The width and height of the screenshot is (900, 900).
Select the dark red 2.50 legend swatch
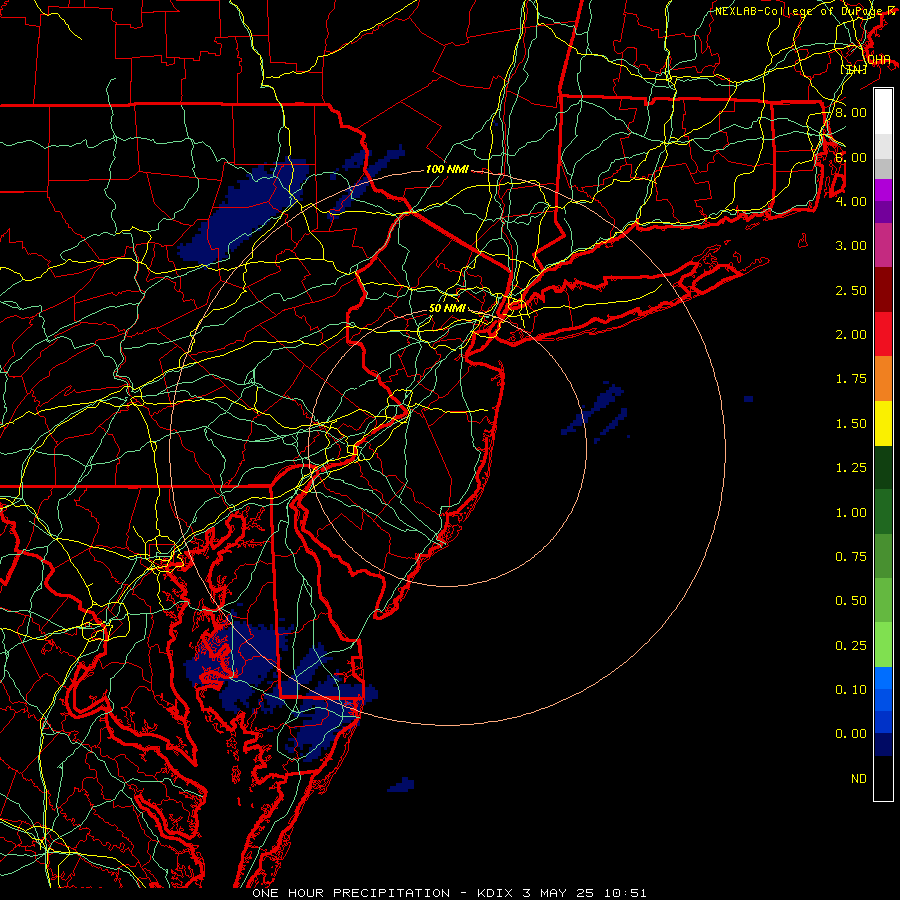[883, 290]
